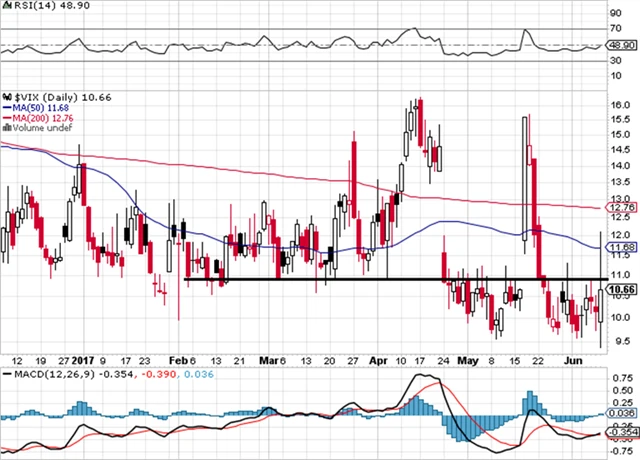The width and height of the screenshot is (640, 460).
Task: Click the Apr label on date axis
Action: click(x=376, y=357)
